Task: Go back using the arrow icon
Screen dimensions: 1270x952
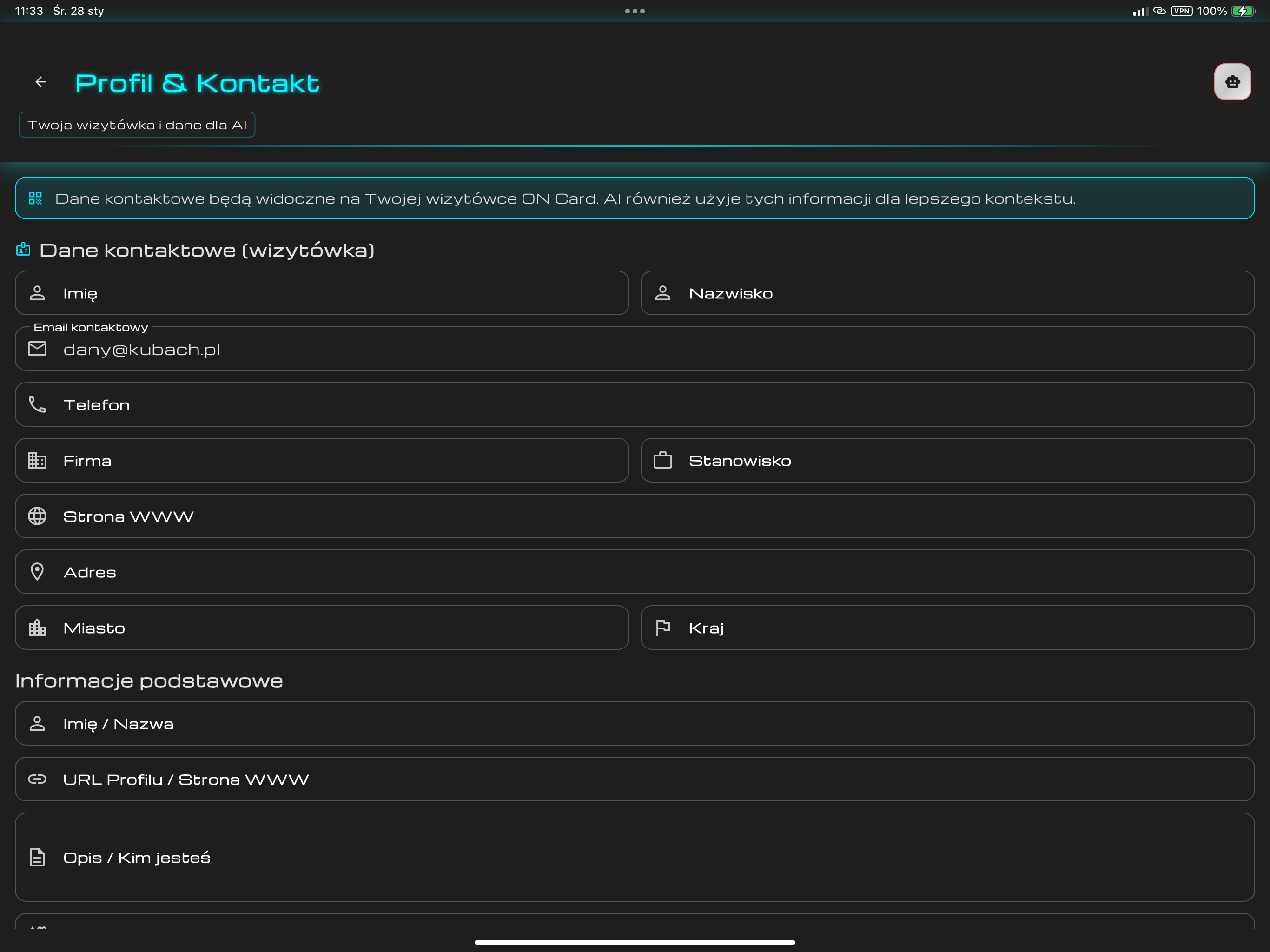Action: click(41, 82)
